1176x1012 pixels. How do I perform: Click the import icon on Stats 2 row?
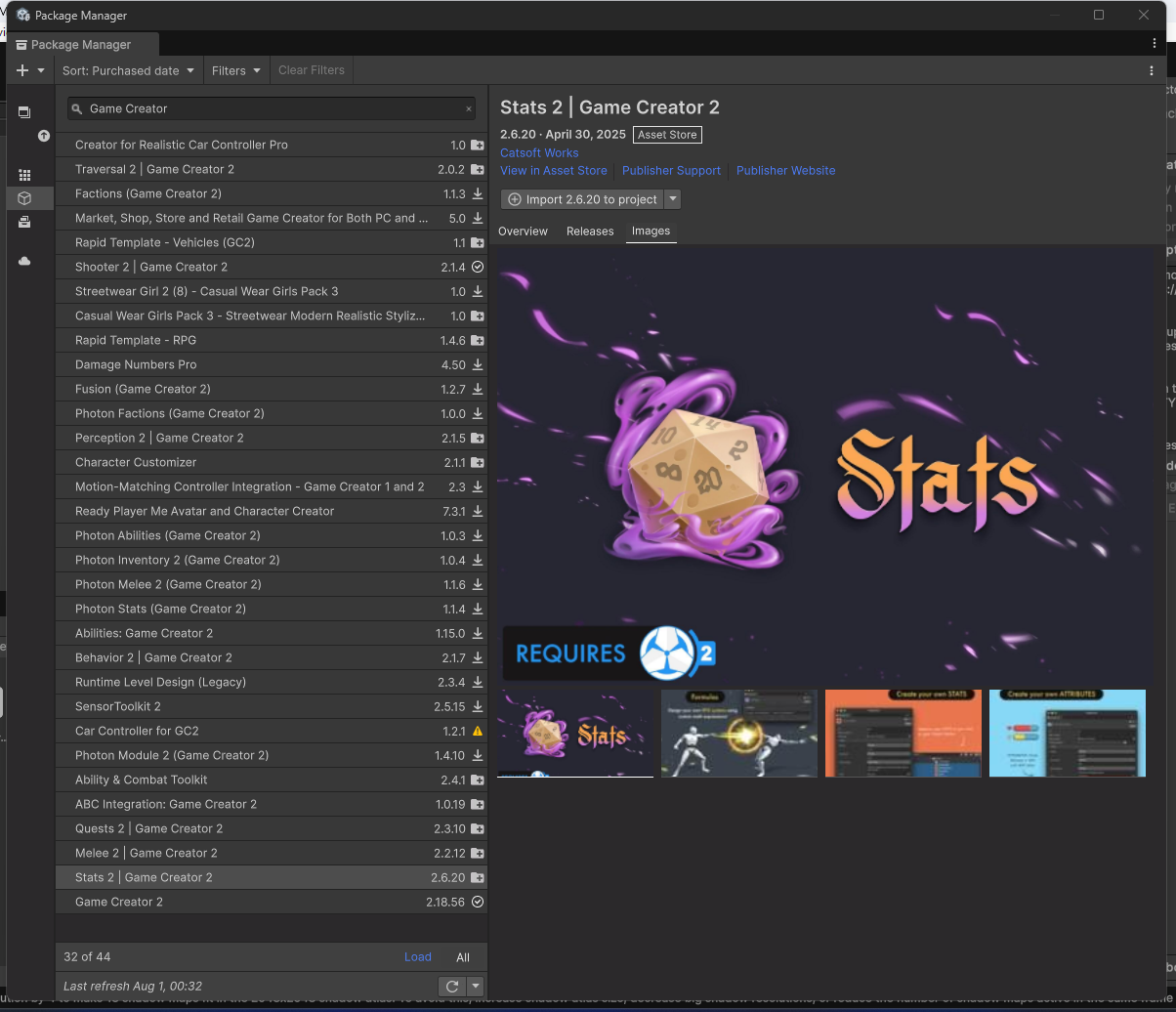478,877
